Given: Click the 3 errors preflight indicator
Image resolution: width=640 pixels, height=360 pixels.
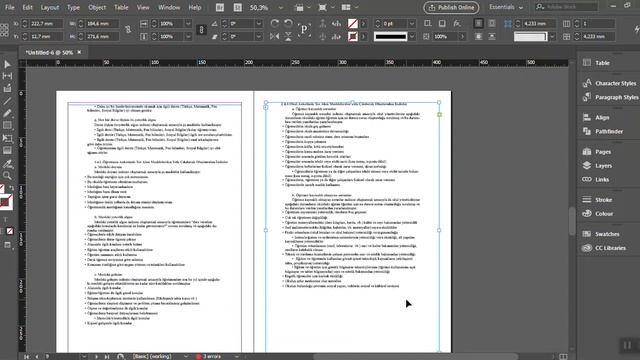Looking at the screenshot, I should coord(209,356).
